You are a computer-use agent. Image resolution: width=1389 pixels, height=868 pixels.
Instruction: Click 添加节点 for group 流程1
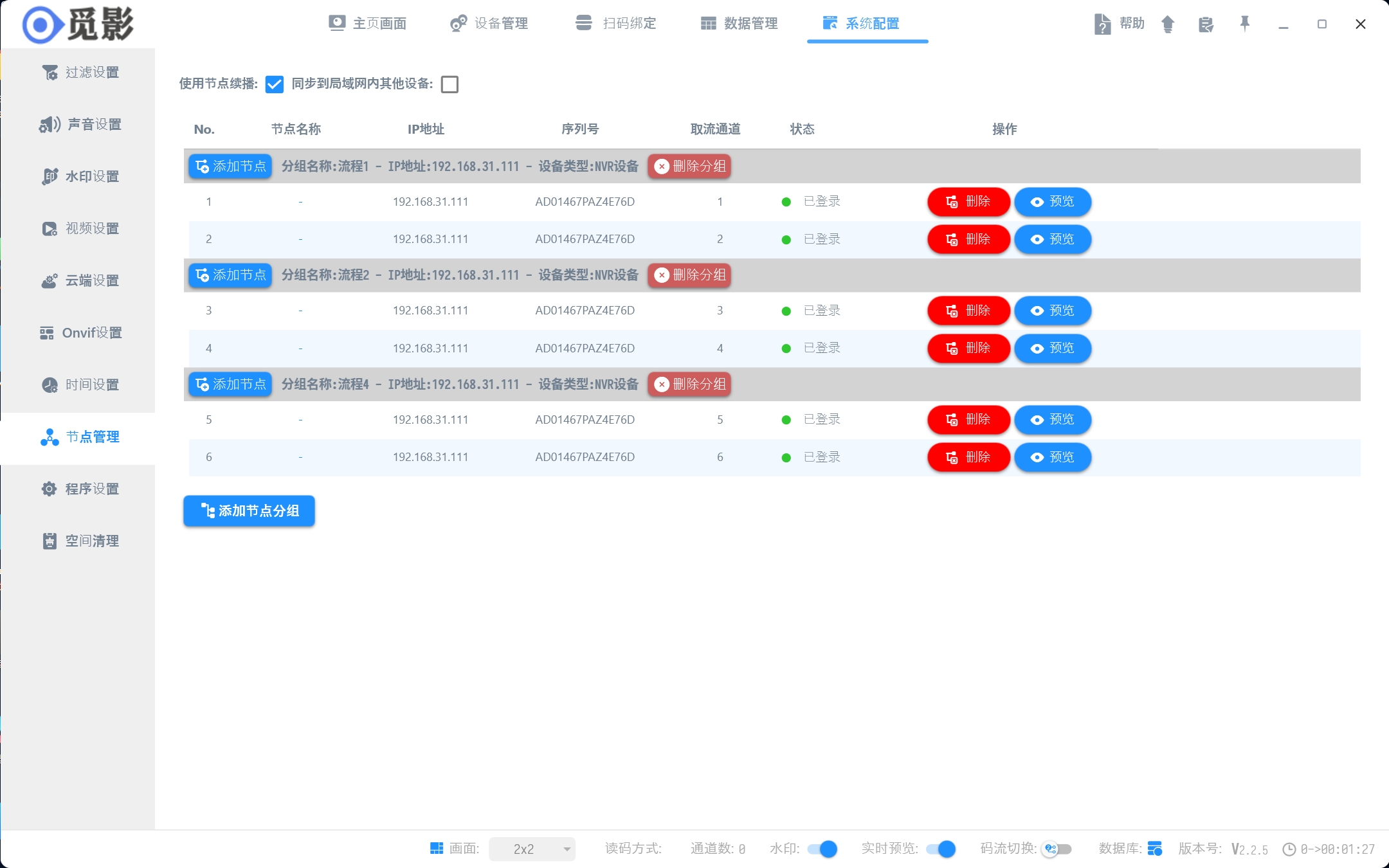(x=230, y=167)
